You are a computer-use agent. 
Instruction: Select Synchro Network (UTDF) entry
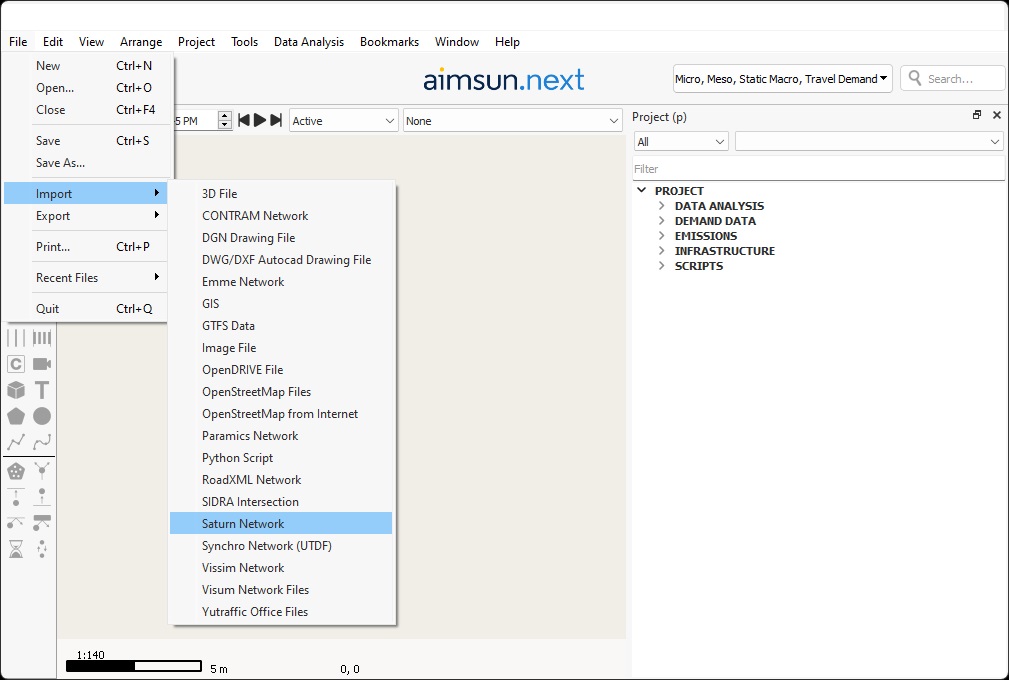point(281,546)
